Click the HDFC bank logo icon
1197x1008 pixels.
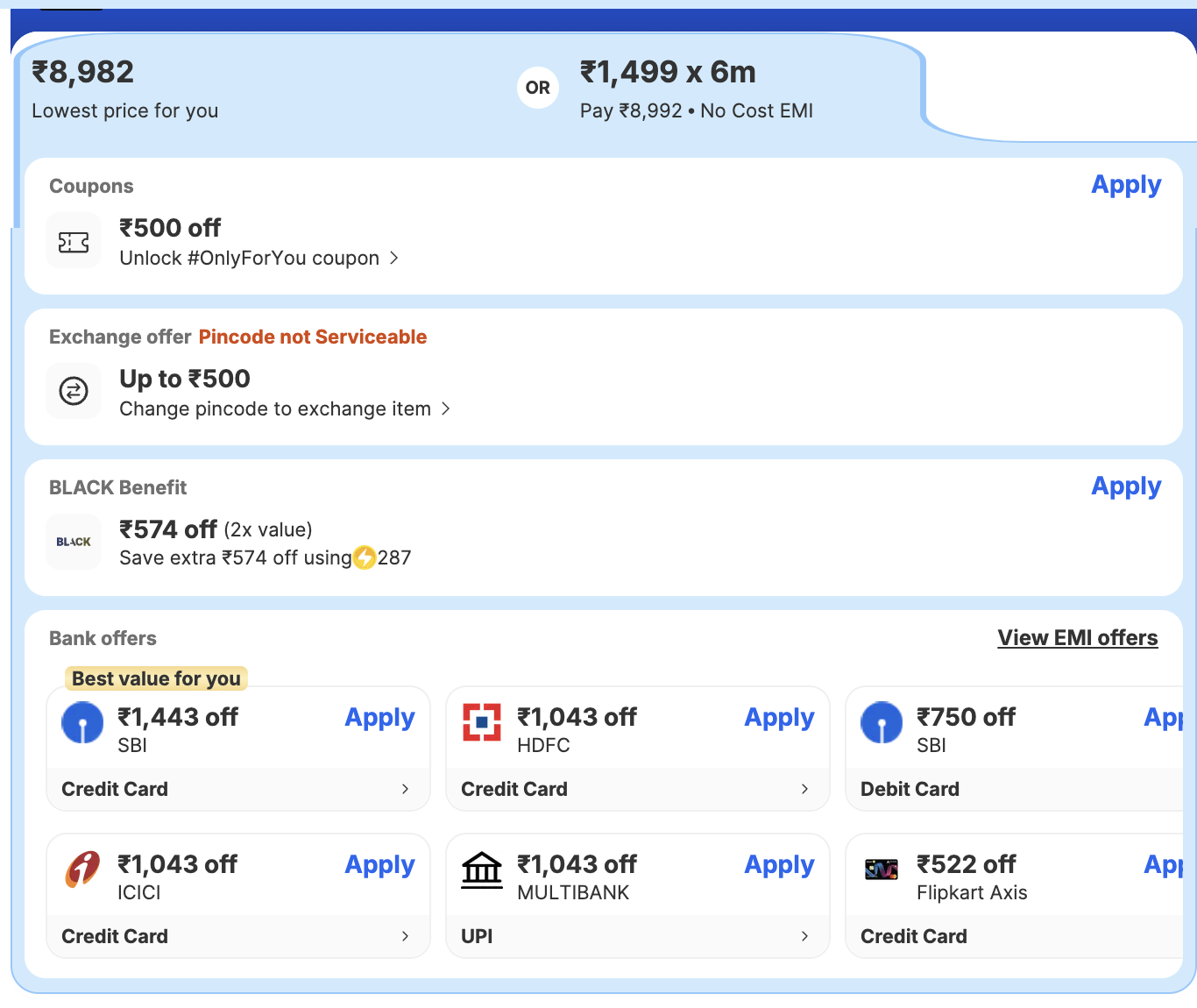(x=482, y=722)
